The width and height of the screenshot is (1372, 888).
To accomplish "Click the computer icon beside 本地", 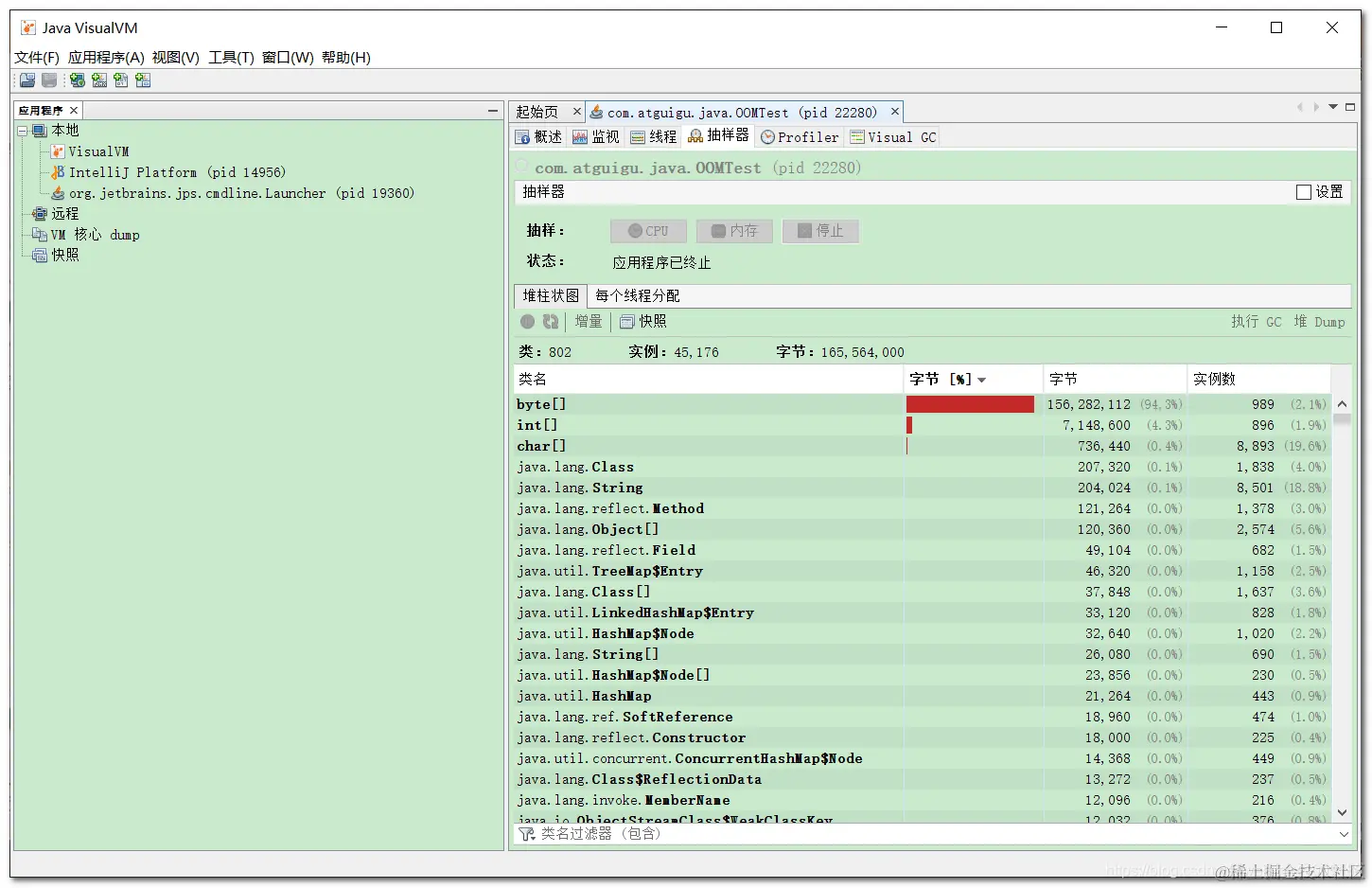I will (x=40, y=131).
